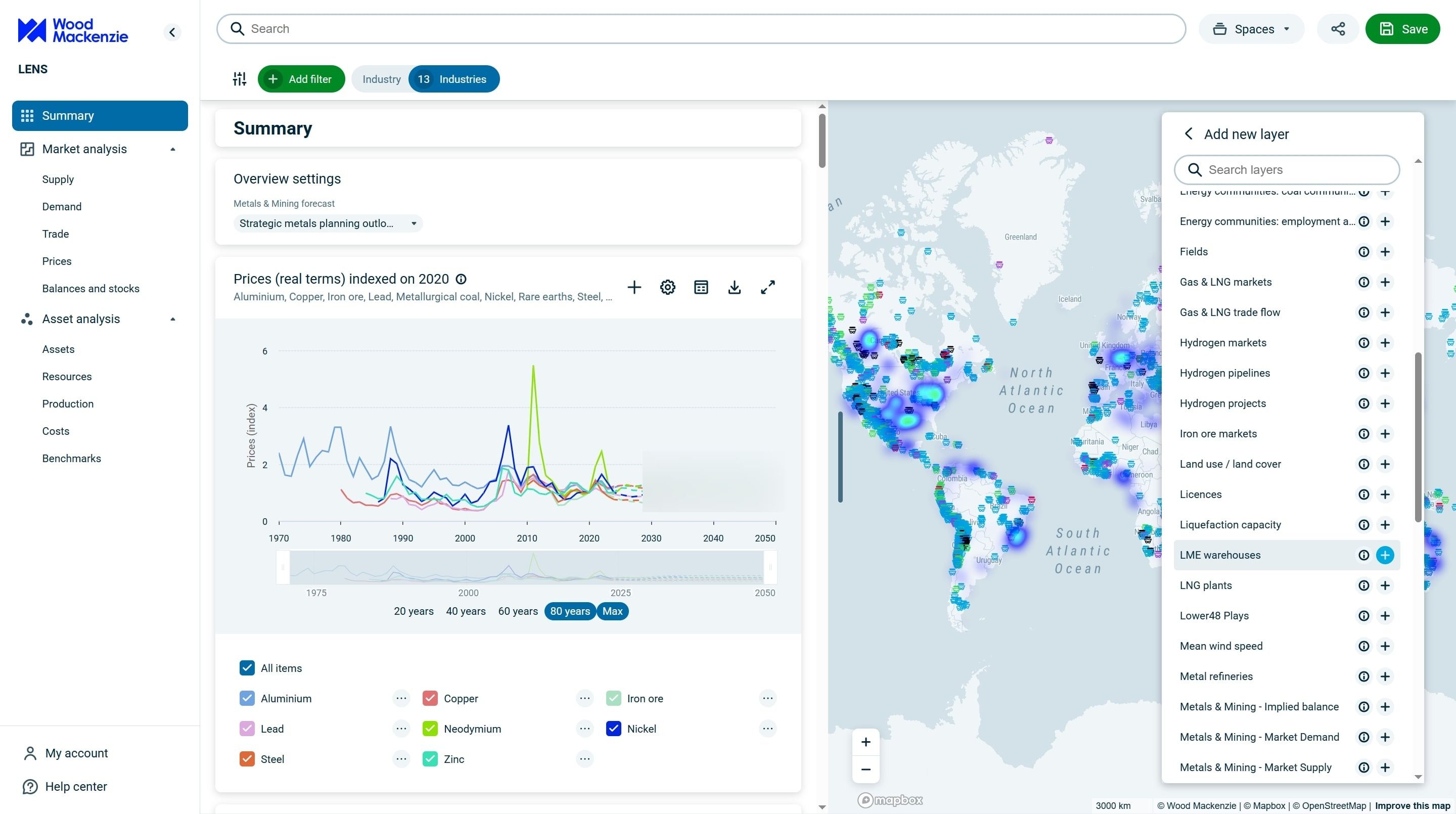This screenshot has height=814, width=1456.
Task: Show info for Hydrogen pipelines layer
Action: 1364,373
